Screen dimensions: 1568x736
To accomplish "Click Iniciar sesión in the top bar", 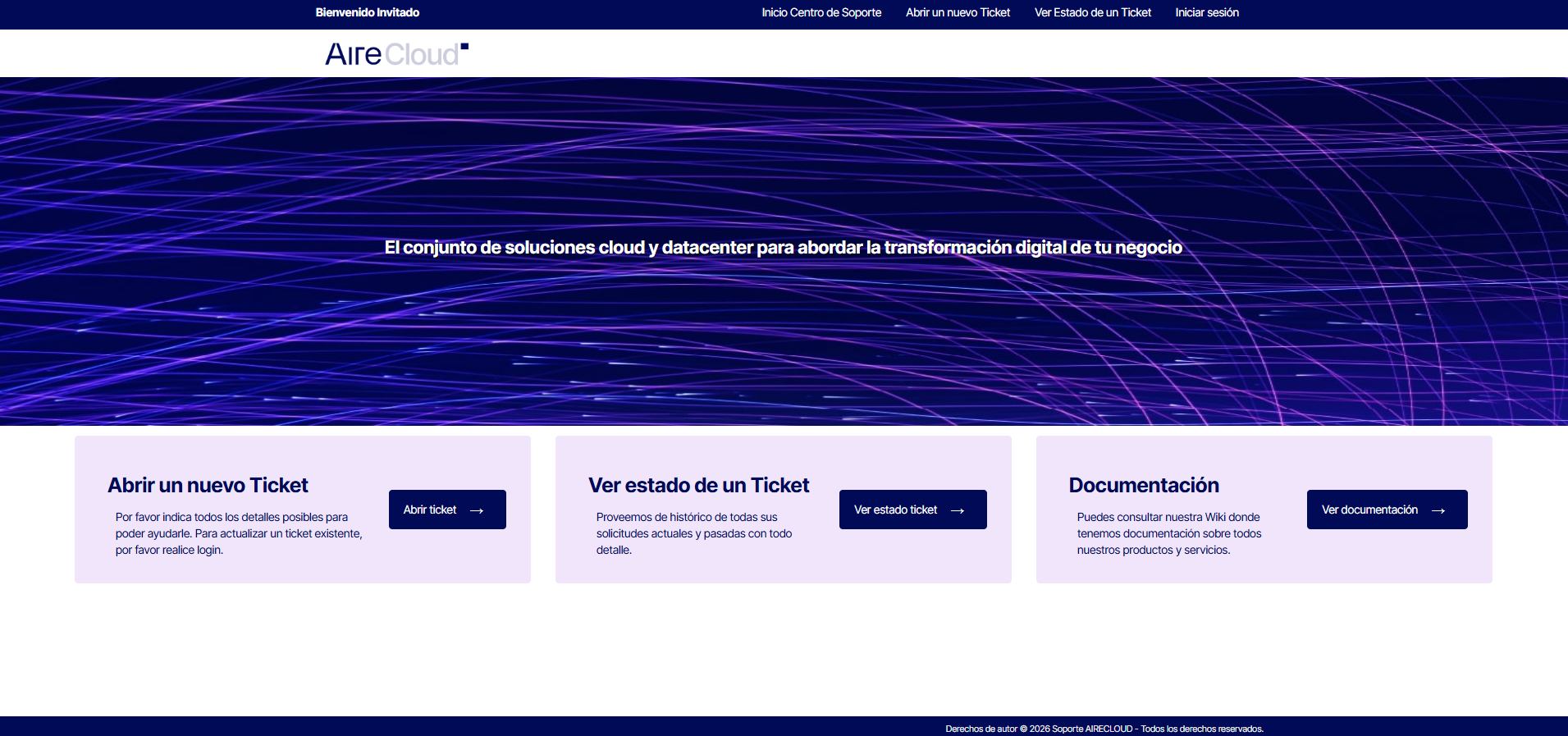I will [x=1207, y=12].
